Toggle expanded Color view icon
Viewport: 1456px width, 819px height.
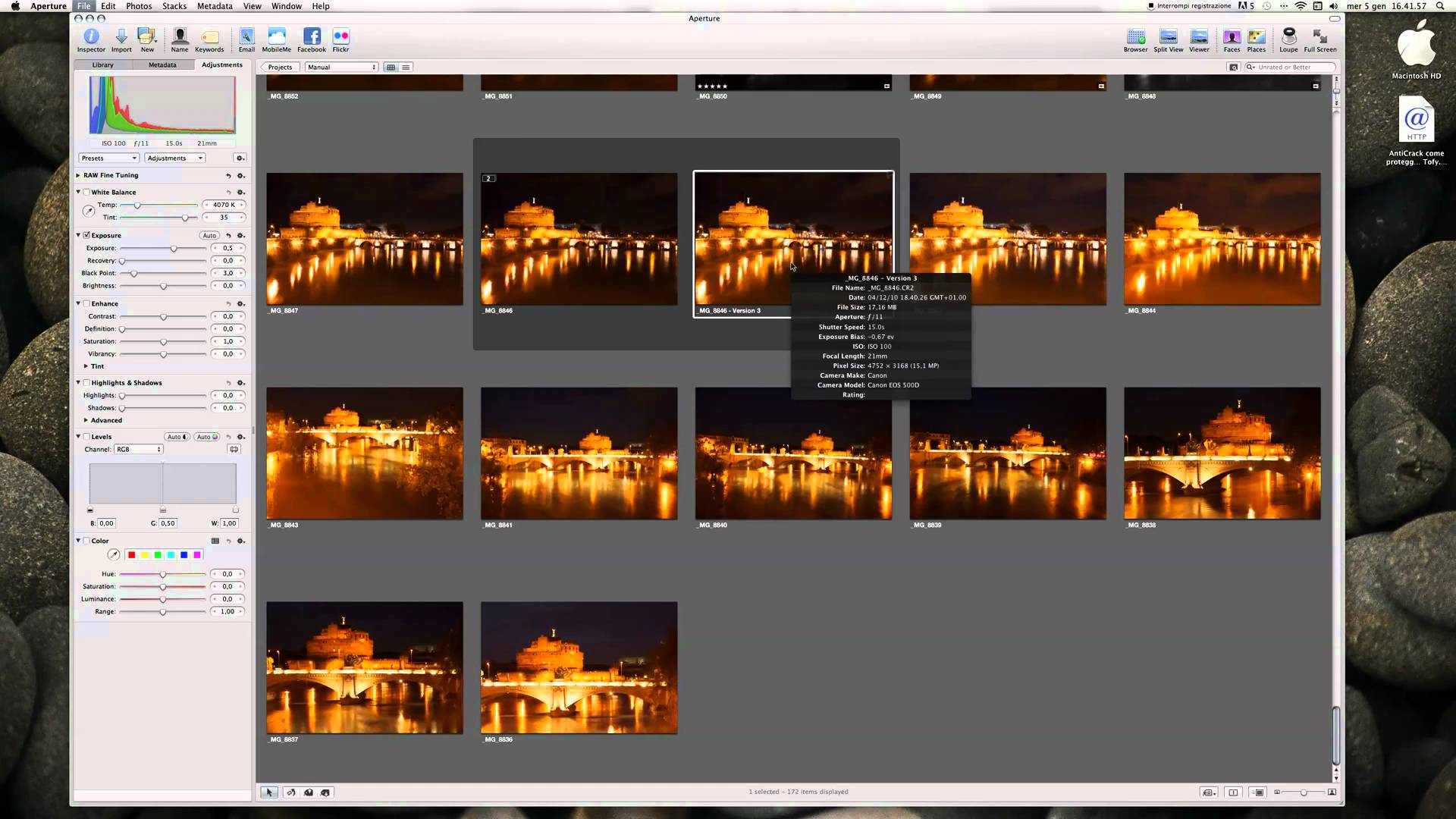(x=215, y=541)
